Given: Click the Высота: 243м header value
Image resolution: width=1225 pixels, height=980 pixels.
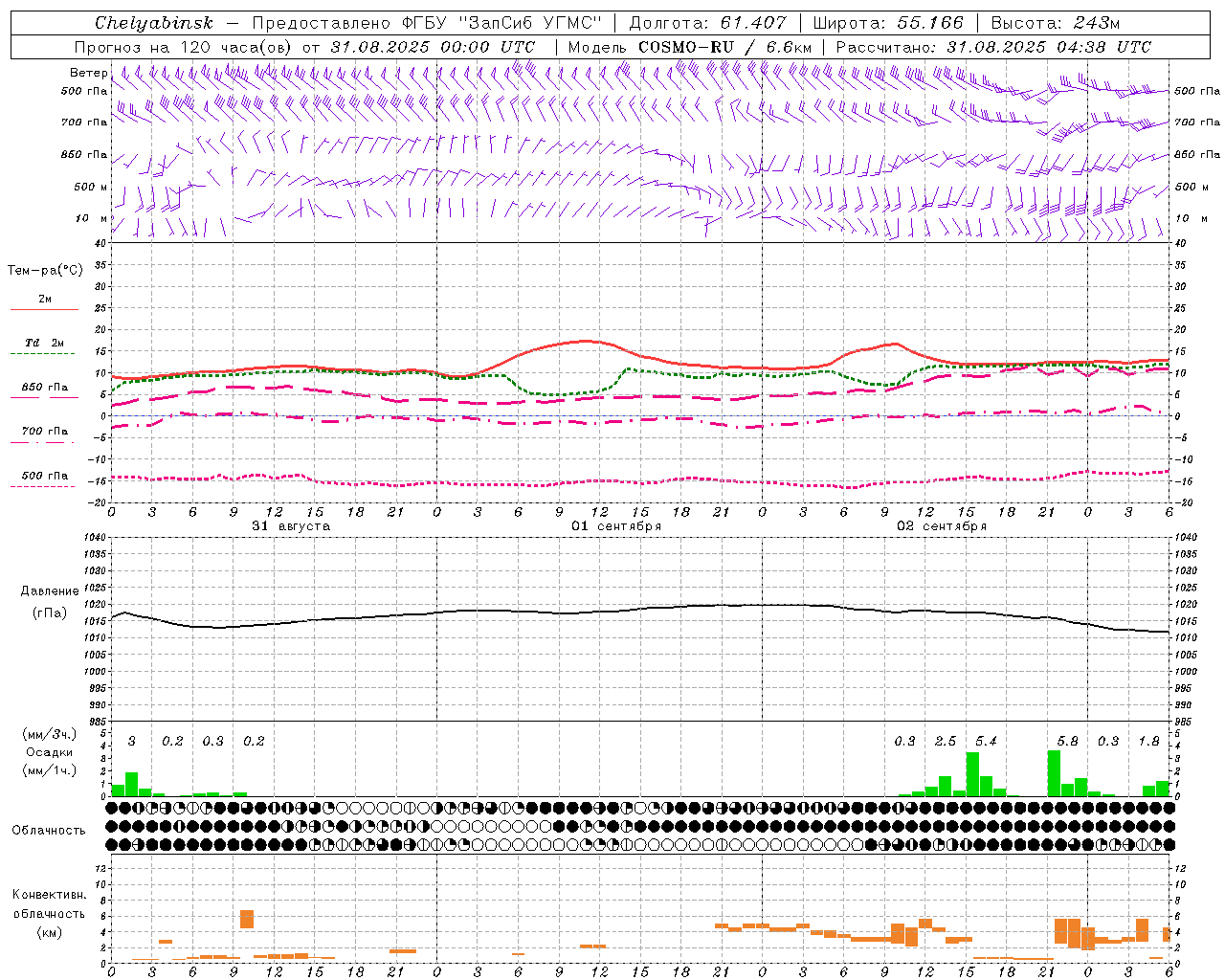Looking at the screenshot, I should [x=1056, y=23].
